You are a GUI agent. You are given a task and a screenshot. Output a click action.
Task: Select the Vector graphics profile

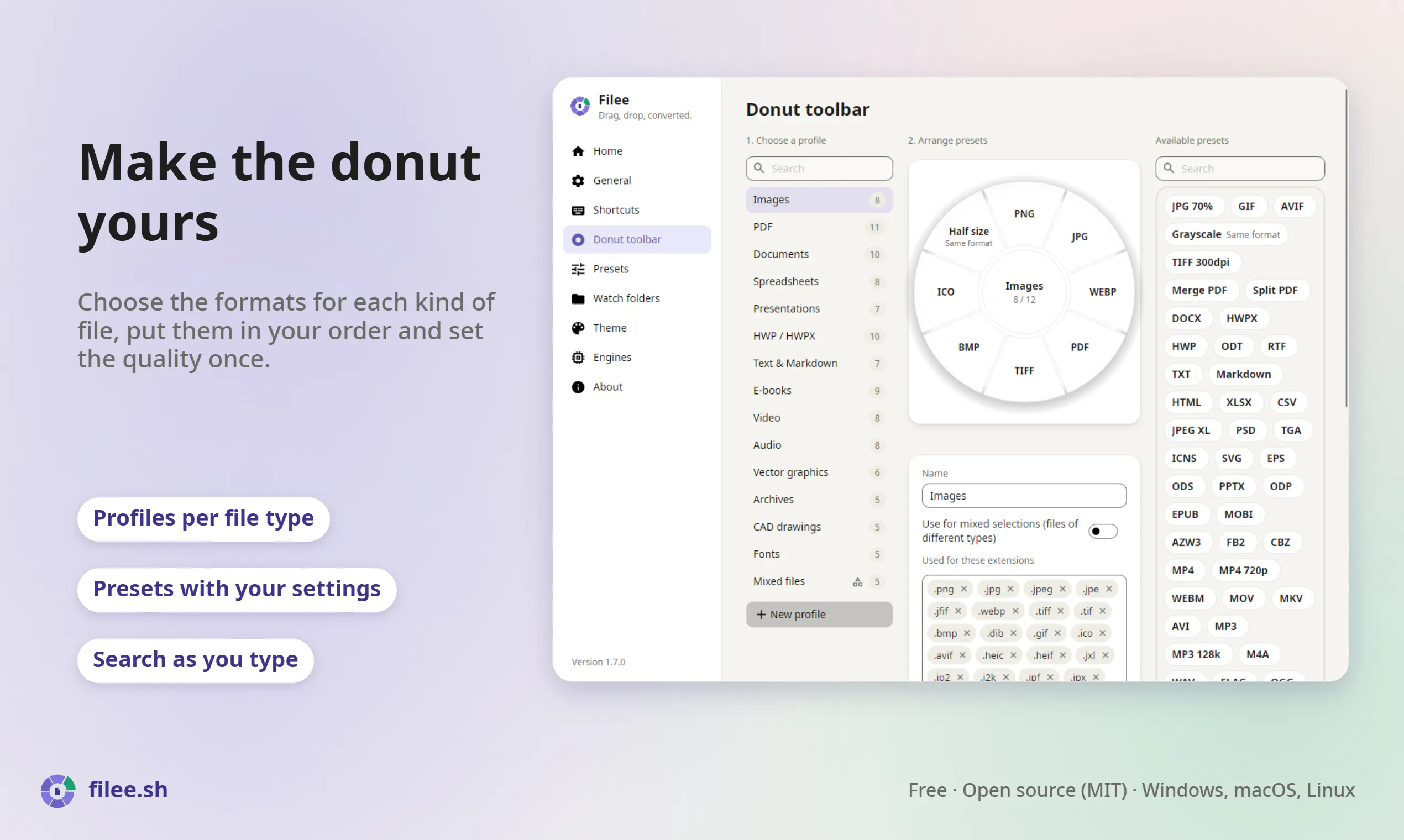click(x=819, y=472)
